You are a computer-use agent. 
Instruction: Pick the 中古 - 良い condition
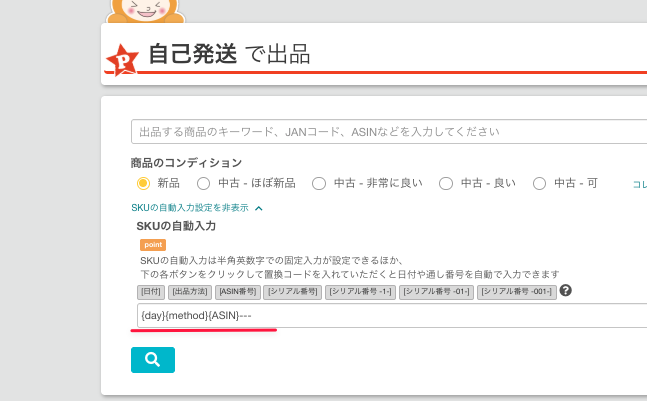[446, 183]
